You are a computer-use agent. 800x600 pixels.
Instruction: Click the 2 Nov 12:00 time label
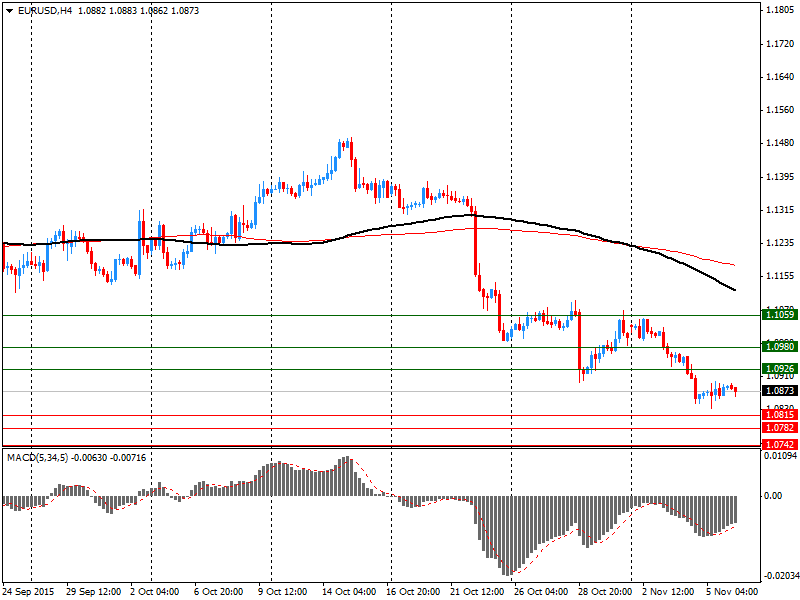pos(667,592)
